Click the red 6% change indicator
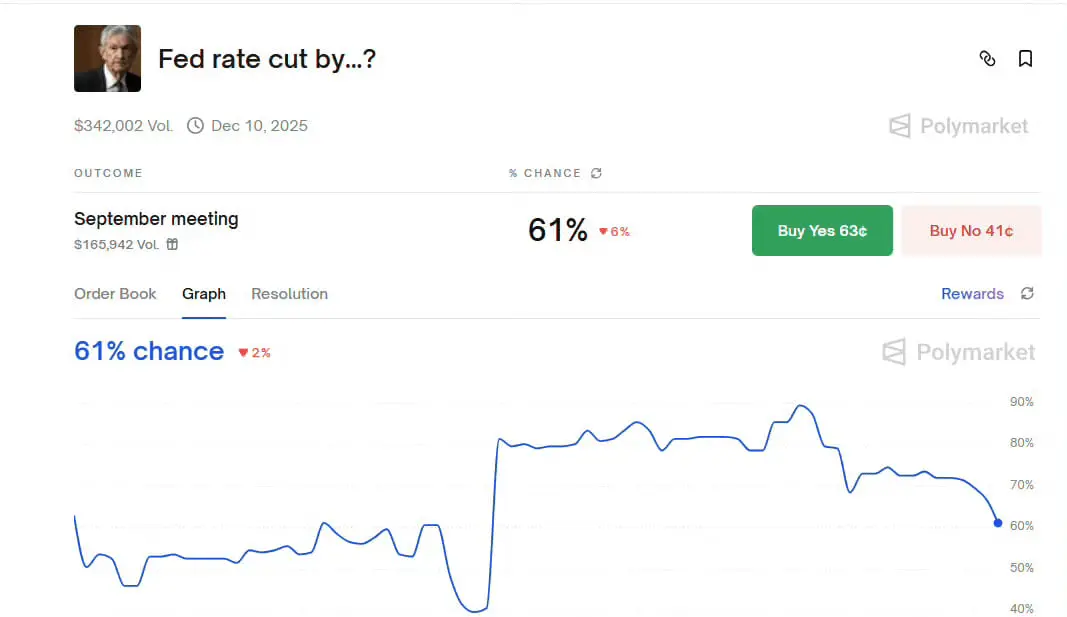The width and height of the screenshot is (1067, 617). pos(614,231)
